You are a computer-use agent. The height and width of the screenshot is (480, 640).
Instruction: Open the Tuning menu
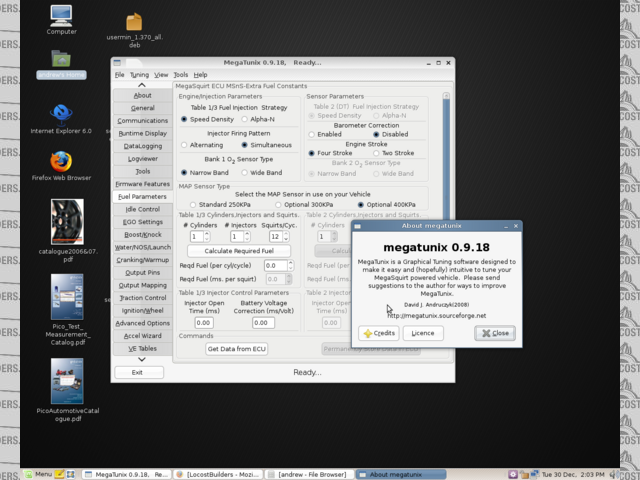tap(139, 75)
